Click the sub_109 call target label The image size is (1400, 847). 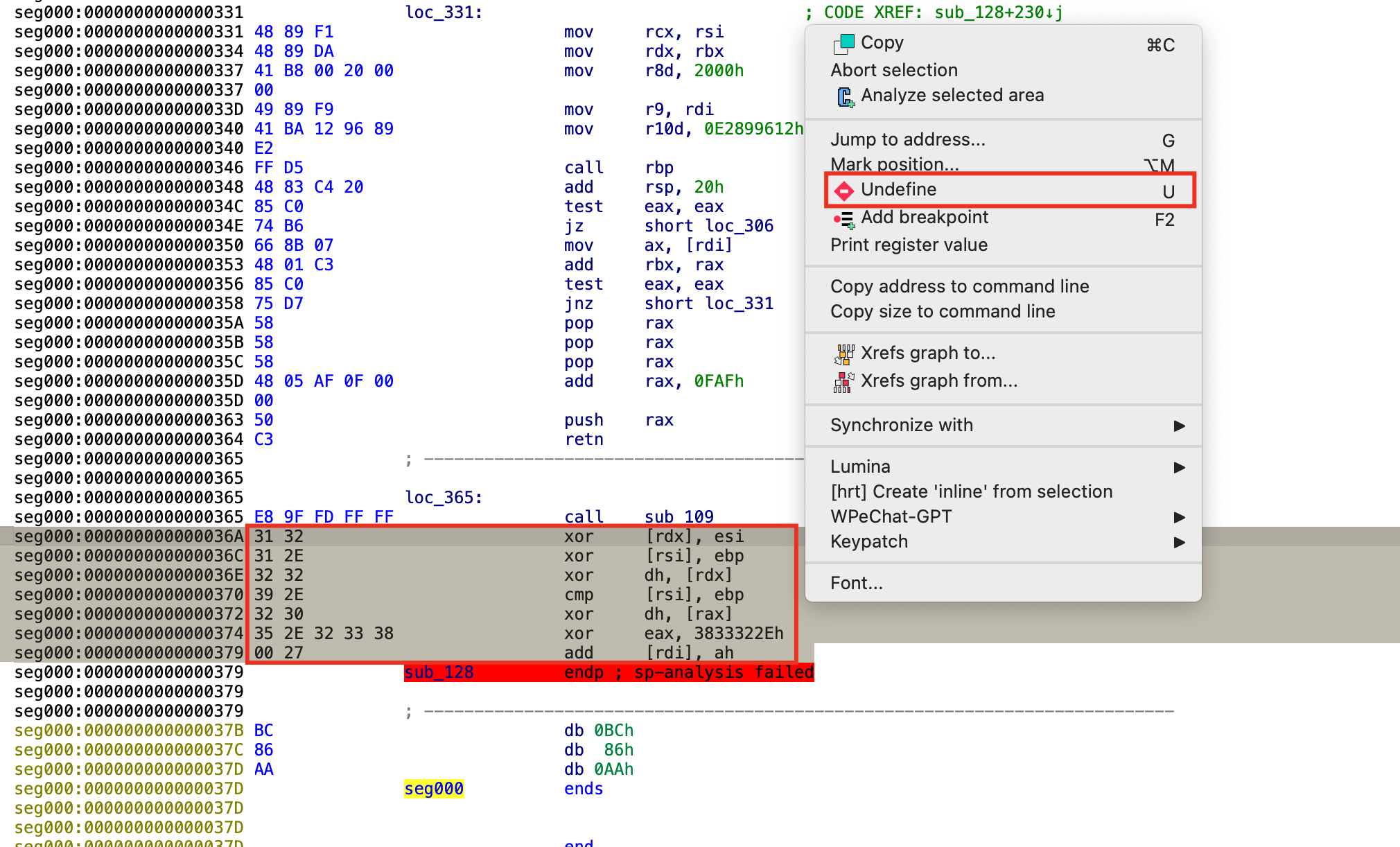point(679,516)
